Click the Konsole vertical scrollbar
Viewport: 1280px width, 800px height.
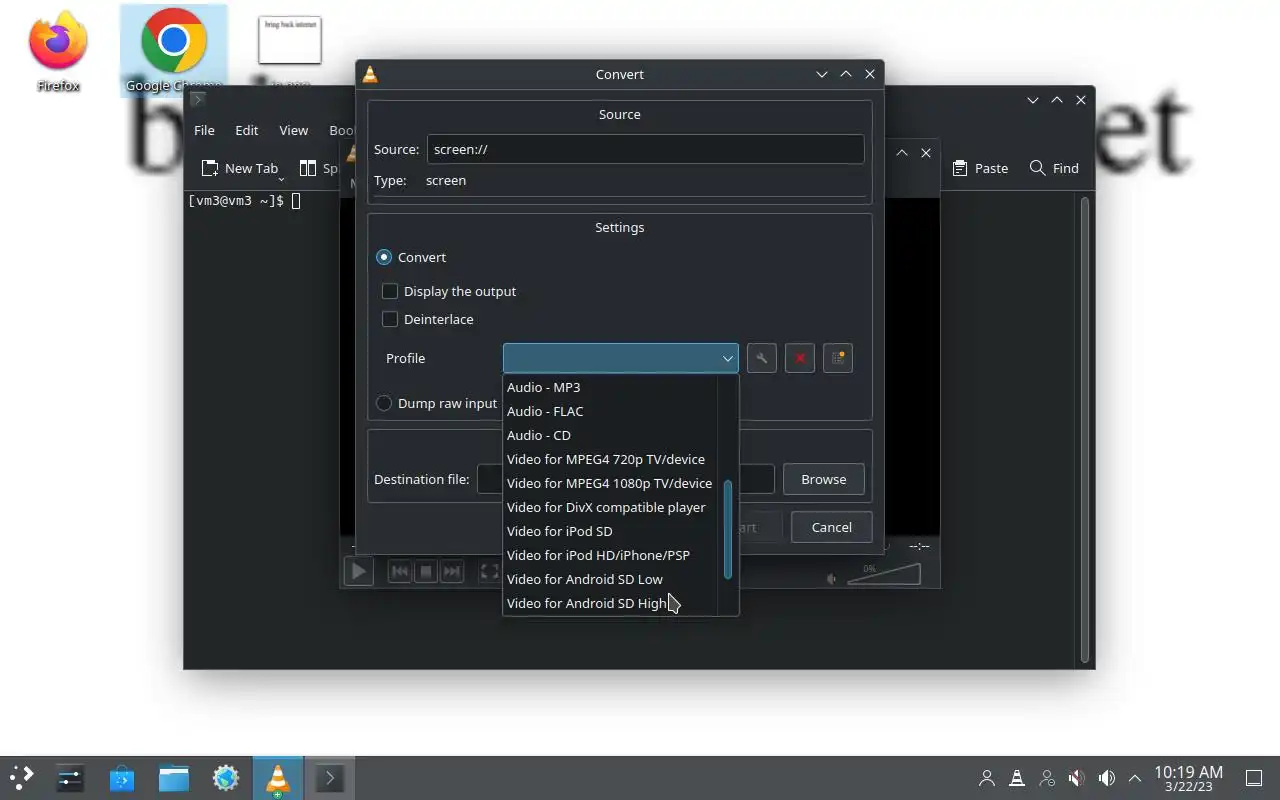pos(1085,430)
